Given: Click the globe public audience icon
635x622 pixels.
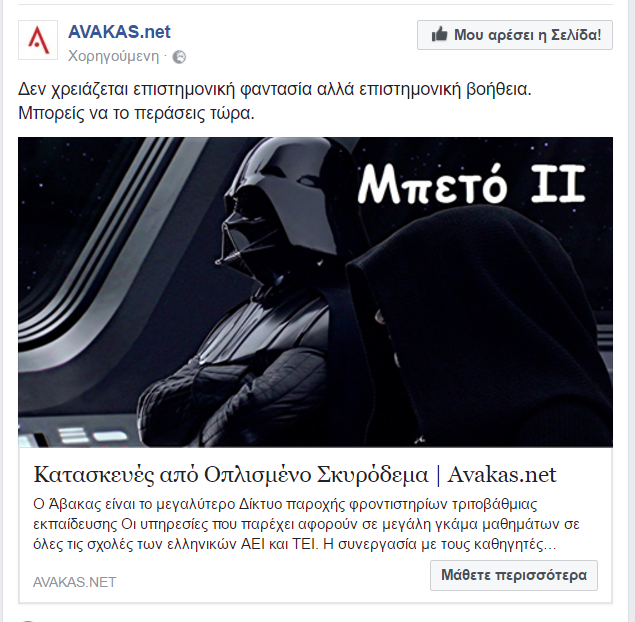Looking at the screenshot, I should 179,57.
